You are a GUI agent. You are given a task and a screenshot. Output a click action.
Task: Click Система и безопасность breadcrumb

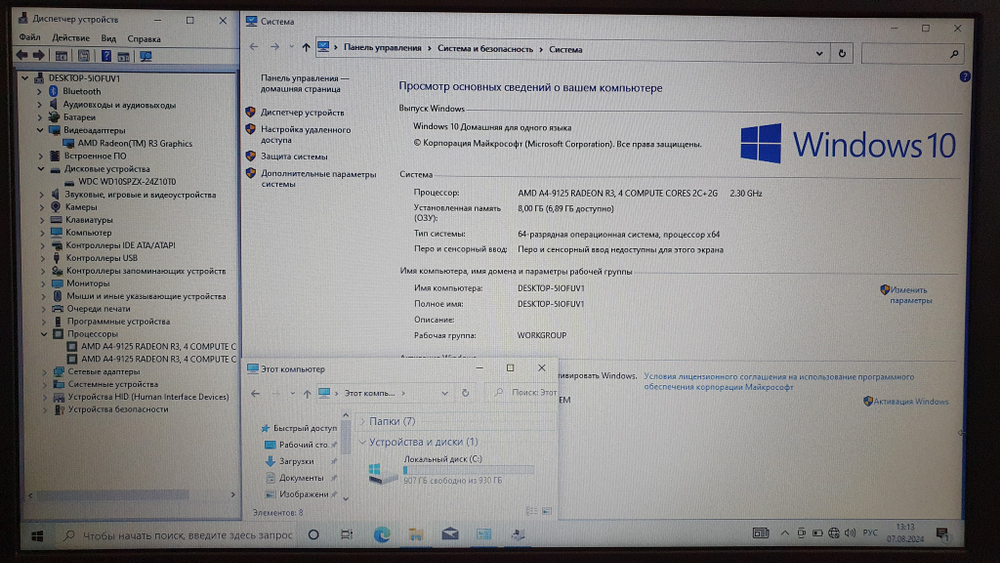point(485,49)
